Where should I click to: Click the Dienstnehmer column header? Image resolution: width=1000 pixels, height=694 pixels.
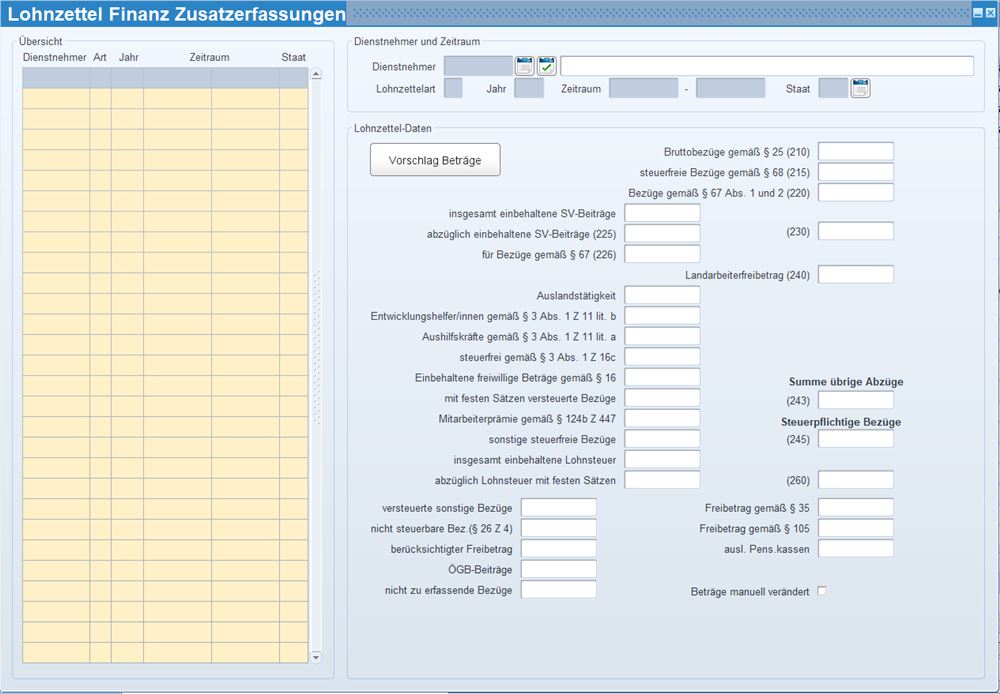pyautogui.click(x=55, y=57)
